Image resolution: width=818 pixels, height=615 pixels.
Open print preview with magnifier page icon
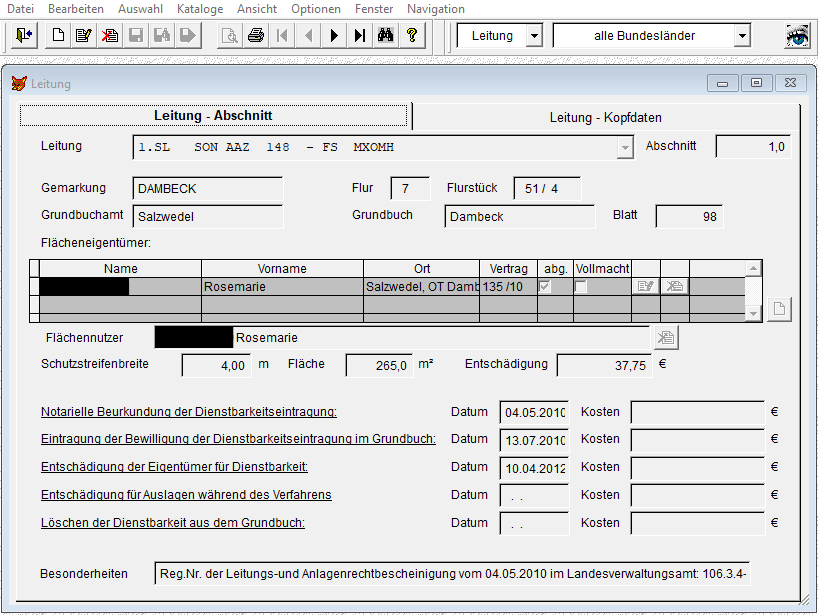tap(230, 35)
